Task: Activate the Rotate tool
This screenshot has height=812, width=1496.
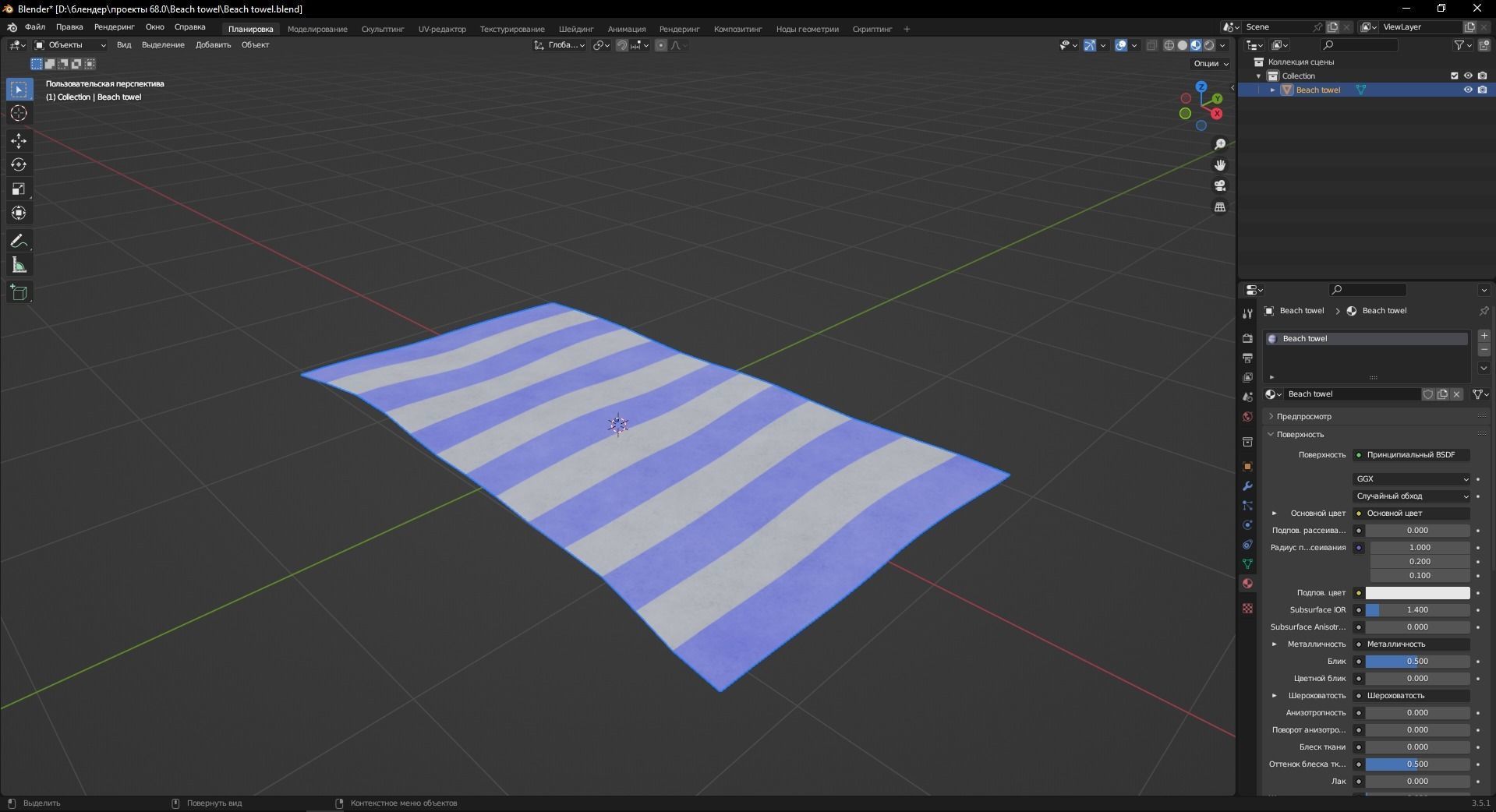Action: (19, 164)
